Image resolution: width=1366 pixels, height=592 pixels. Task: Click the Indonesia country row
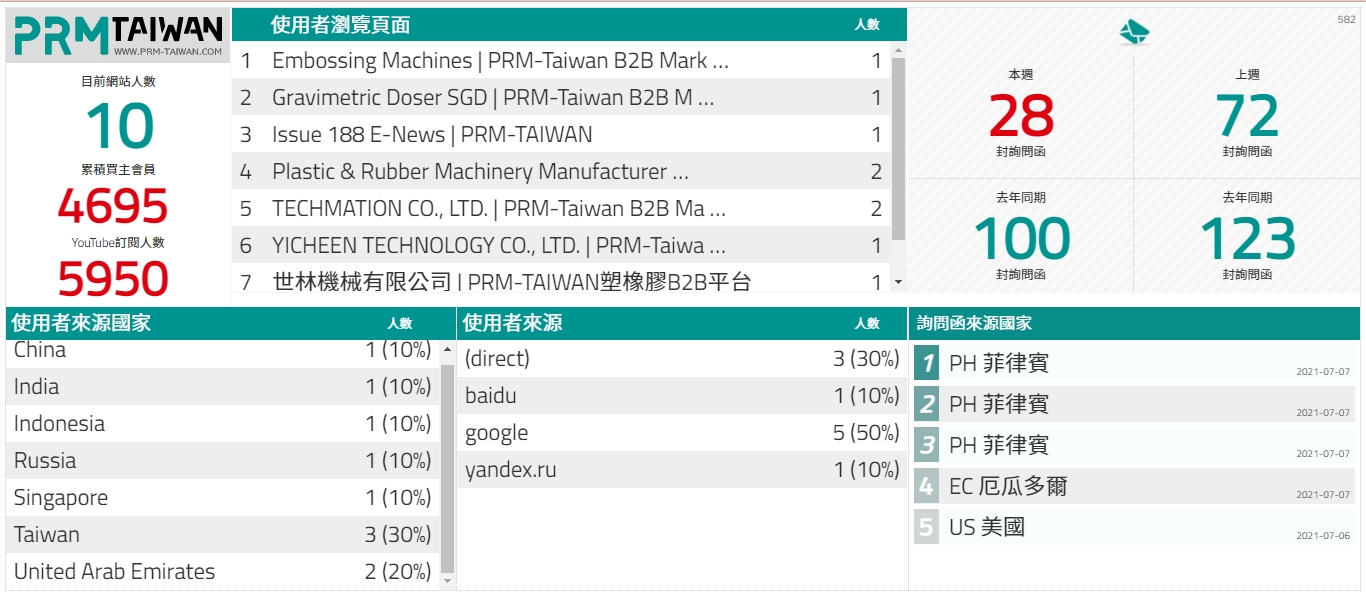pos(223,423)
